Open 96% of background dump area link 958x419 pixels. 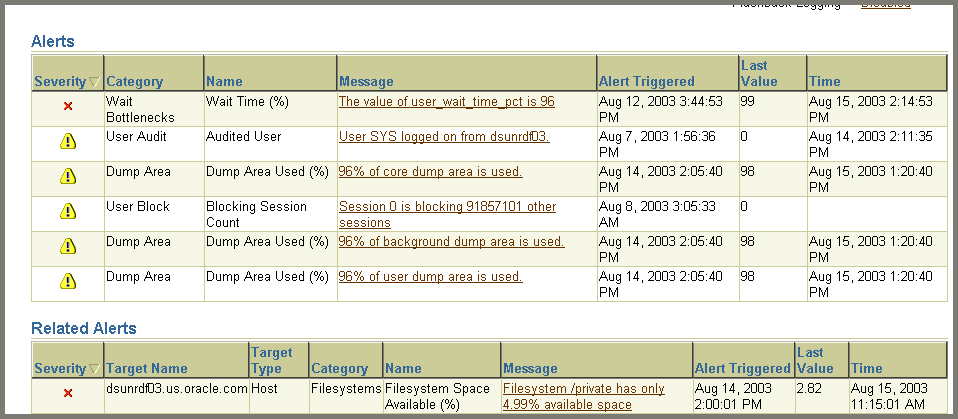(451, 241)
